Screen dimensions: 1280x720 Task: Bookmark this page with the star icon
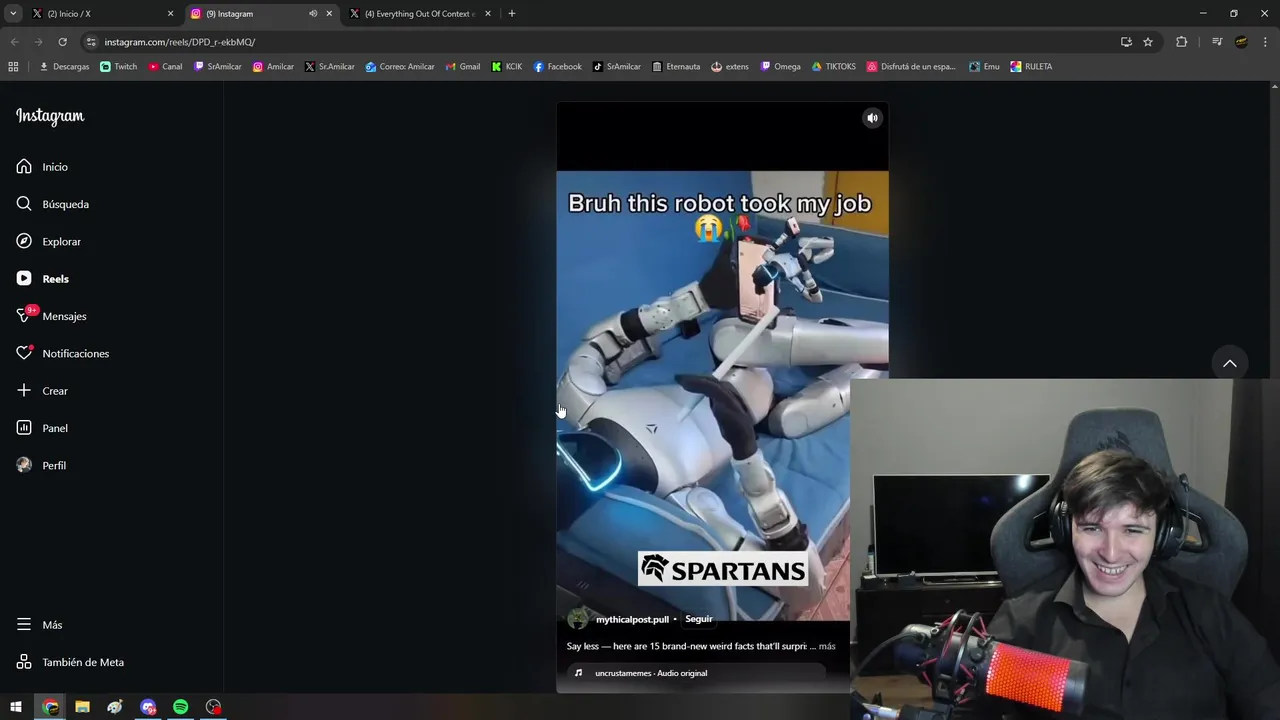coord(1148,42)
